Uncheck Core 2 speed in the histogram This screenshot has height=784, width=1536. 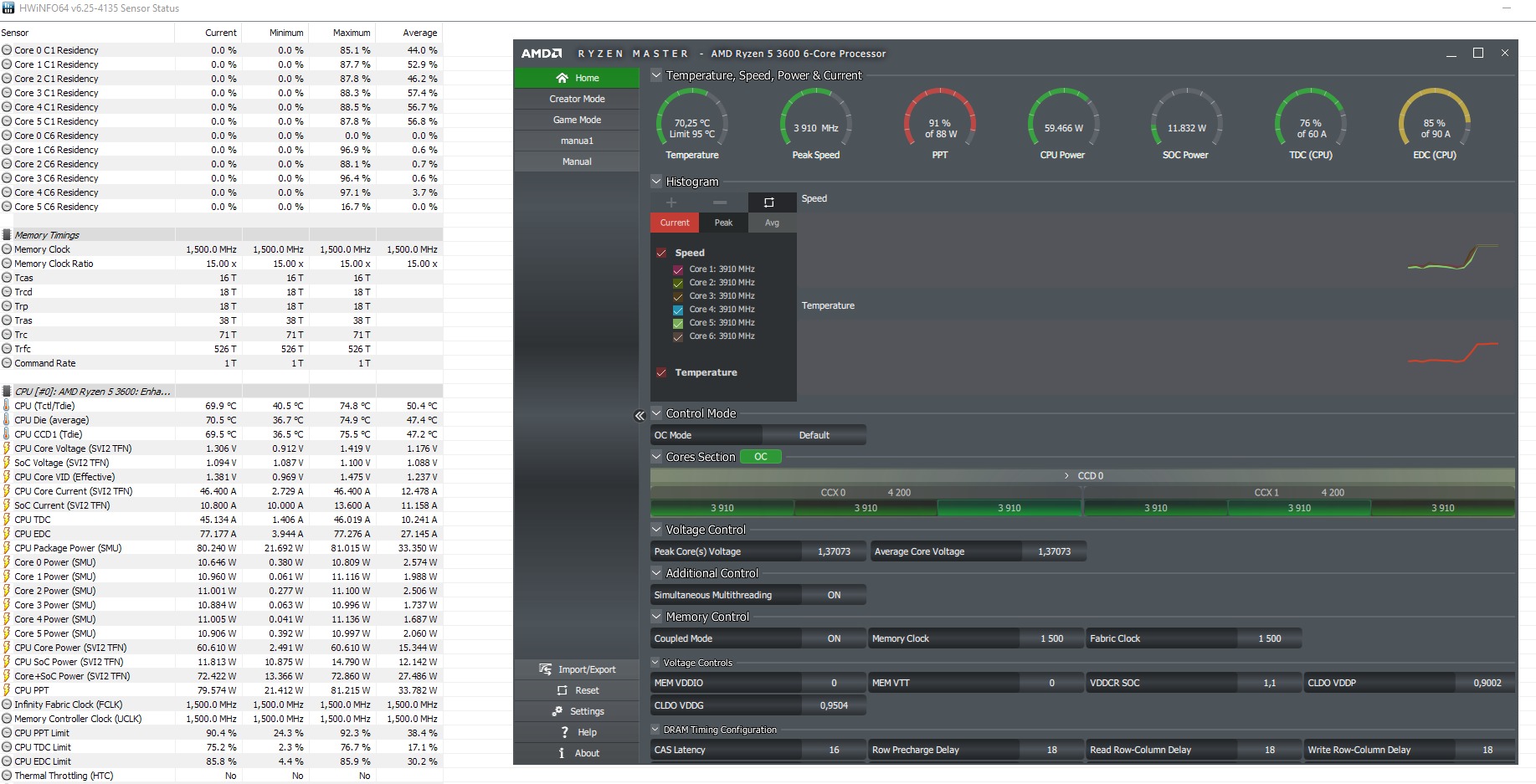click(x=678, y=284)
